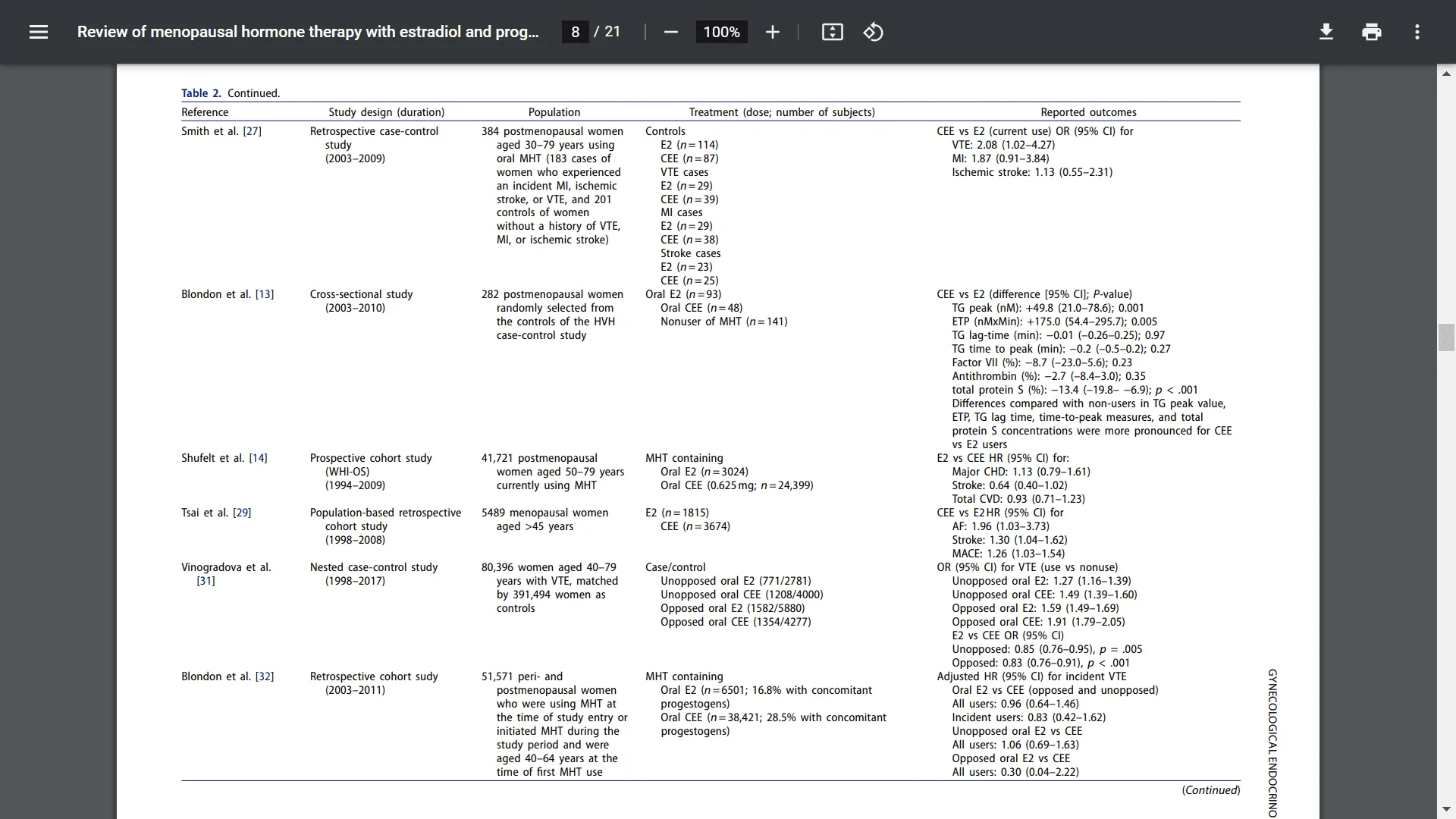This screenshot has height=819, width=1456.
Task: Click 'Cross-sectional study' cell
Action: click(x=361, y=294)
